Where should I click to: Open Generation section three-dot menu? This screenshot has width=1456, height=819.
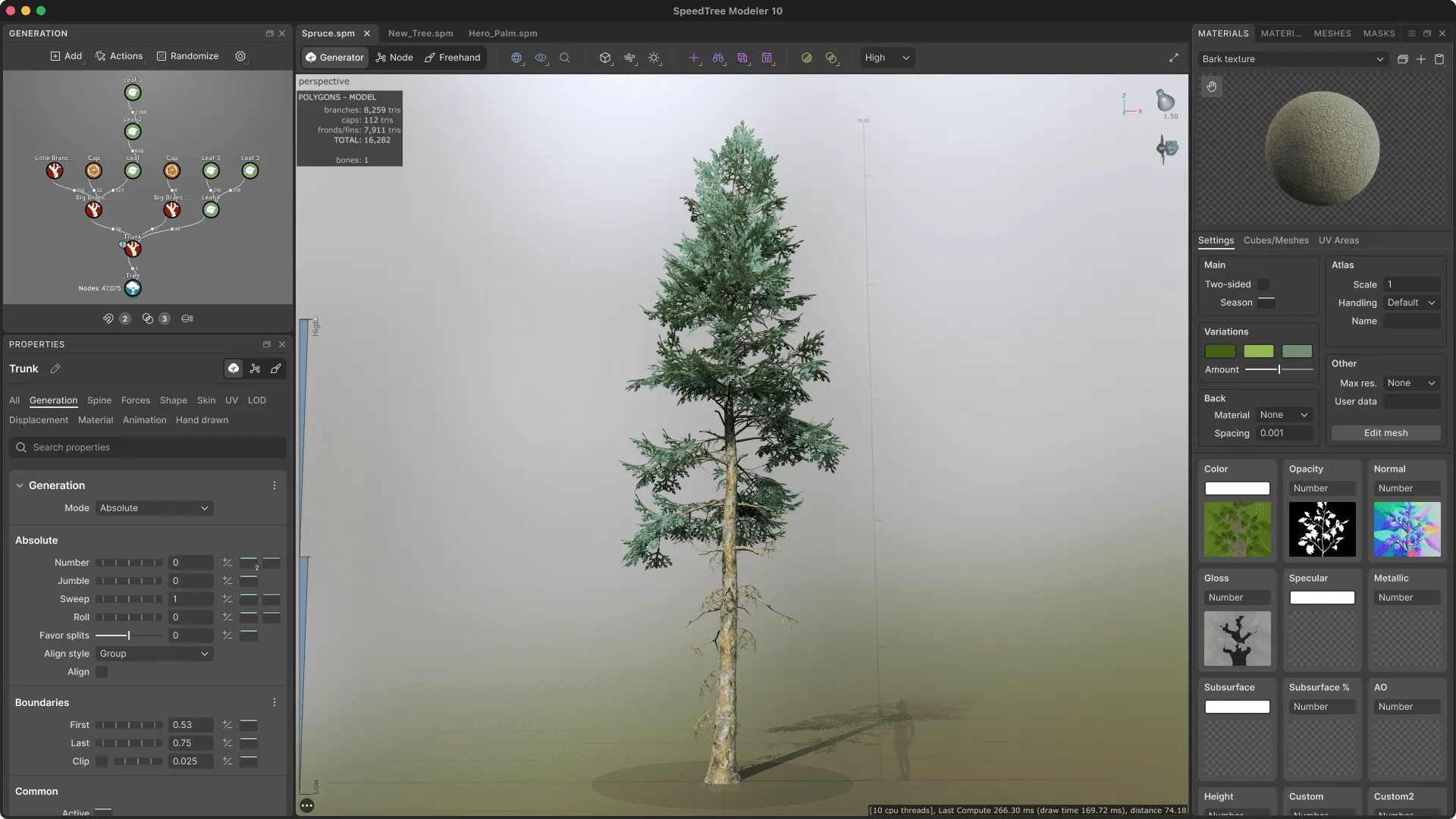tap(275, 485)
